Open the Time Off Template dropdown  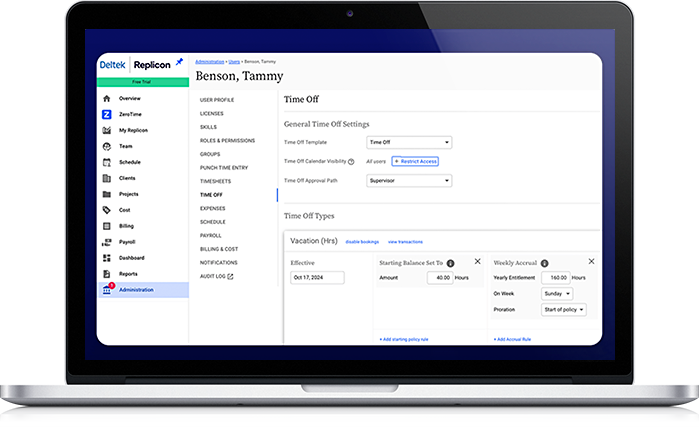(x=409, y=142)
